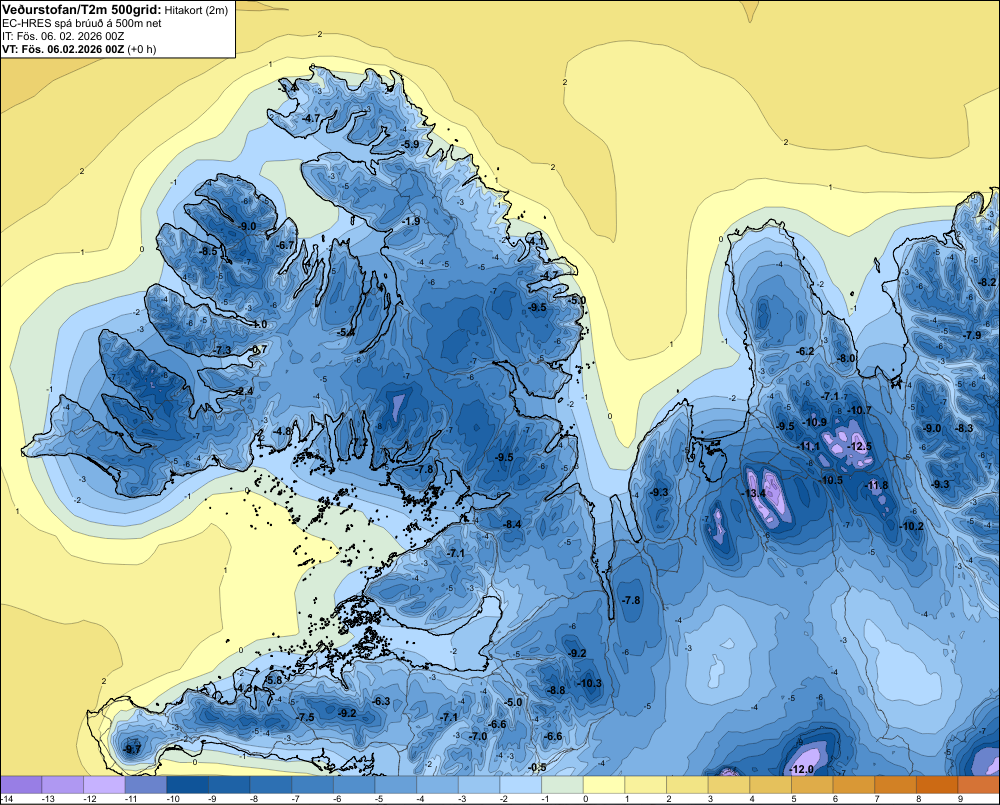This screenshot has height=805, width=1000.
Task: Click the -12.0 temperature label
Action: click(x=802, y=769)
